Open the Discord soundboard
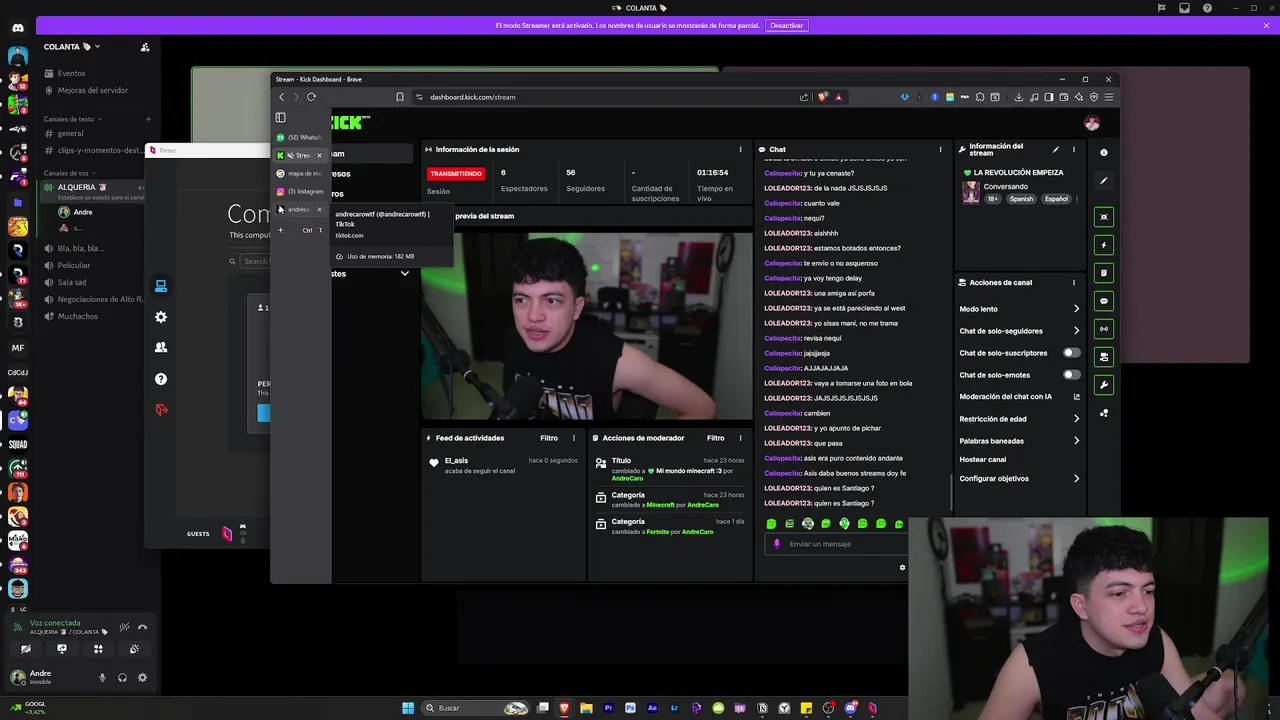The height and width of the screenshot is (720, 1280). pyautogui.click(x=134, y=649)
